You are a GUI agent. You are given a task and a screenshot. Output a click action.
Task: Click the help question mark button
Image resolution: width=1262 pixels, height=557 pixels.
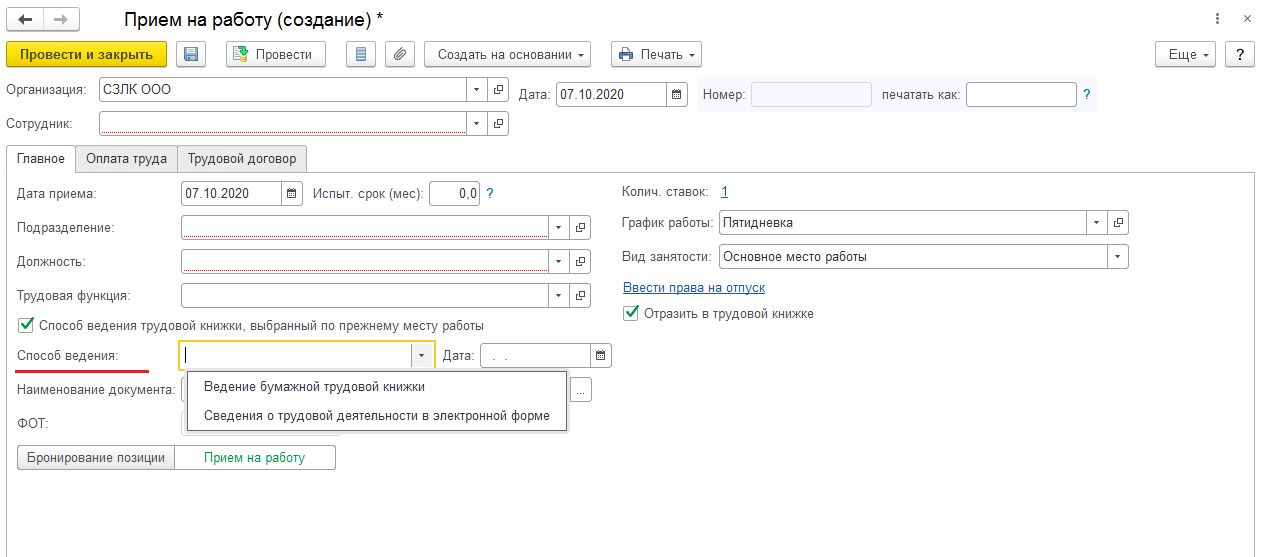point(1240,55)
